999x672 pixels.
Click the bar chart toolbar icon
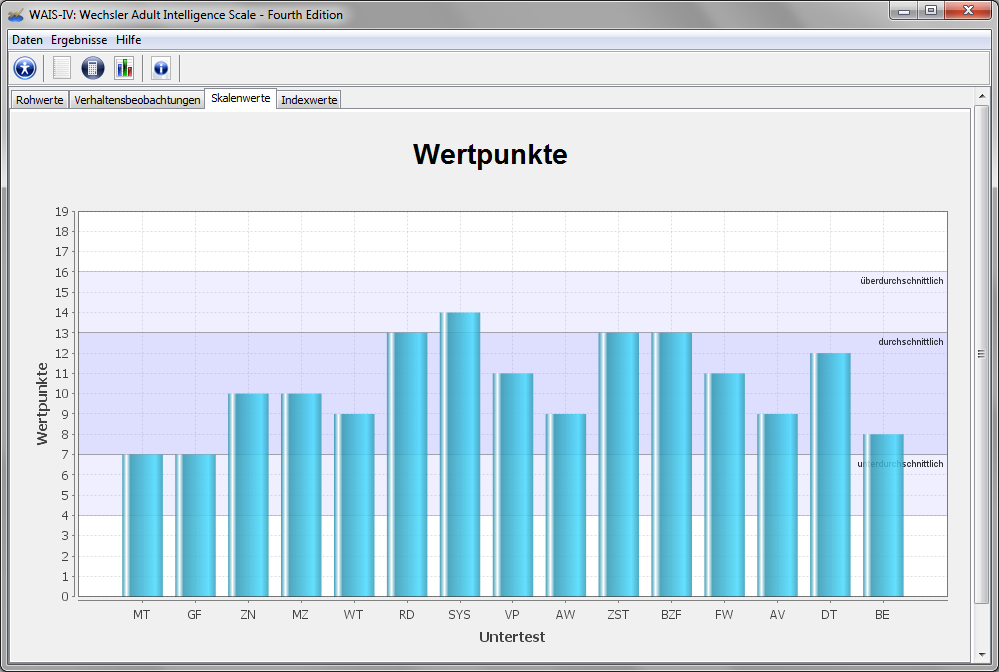point(124,68)
